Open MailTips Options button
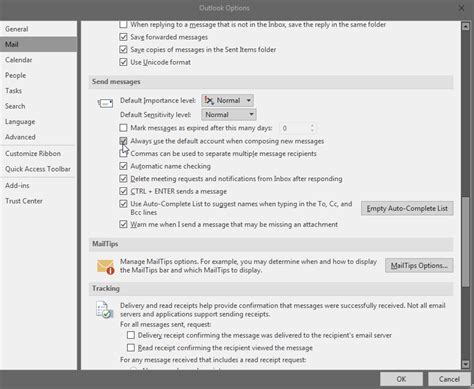Image resolution: width=474 pixels, height=389 pixels. (419, 266)
